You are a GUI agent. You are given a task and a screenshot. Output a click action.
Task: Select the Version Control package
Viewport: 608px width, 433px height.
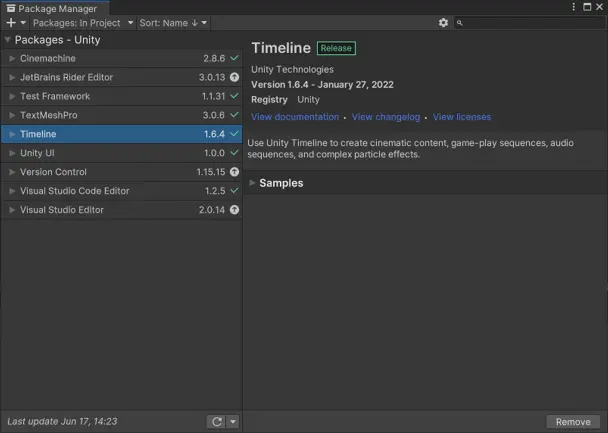[122, 172]
